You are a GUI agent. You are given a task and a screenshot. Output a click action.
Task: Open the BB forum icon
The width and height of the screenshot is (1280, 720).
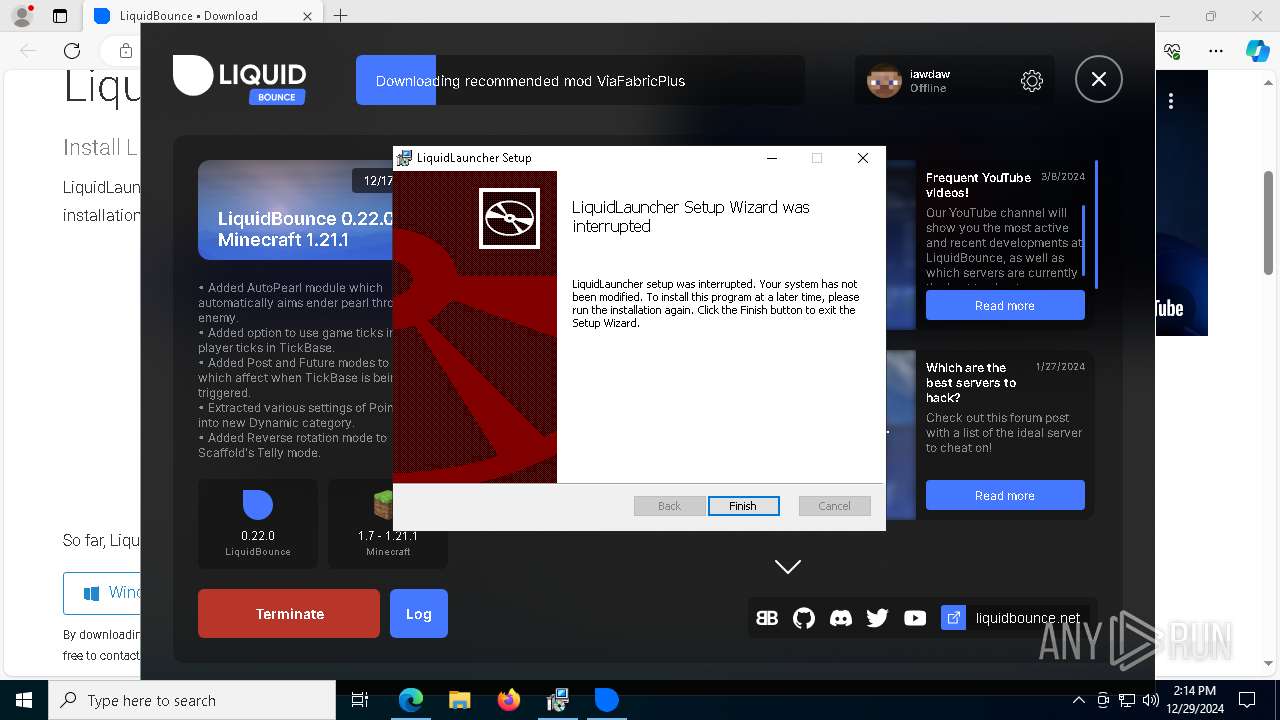tap(767, 618)
